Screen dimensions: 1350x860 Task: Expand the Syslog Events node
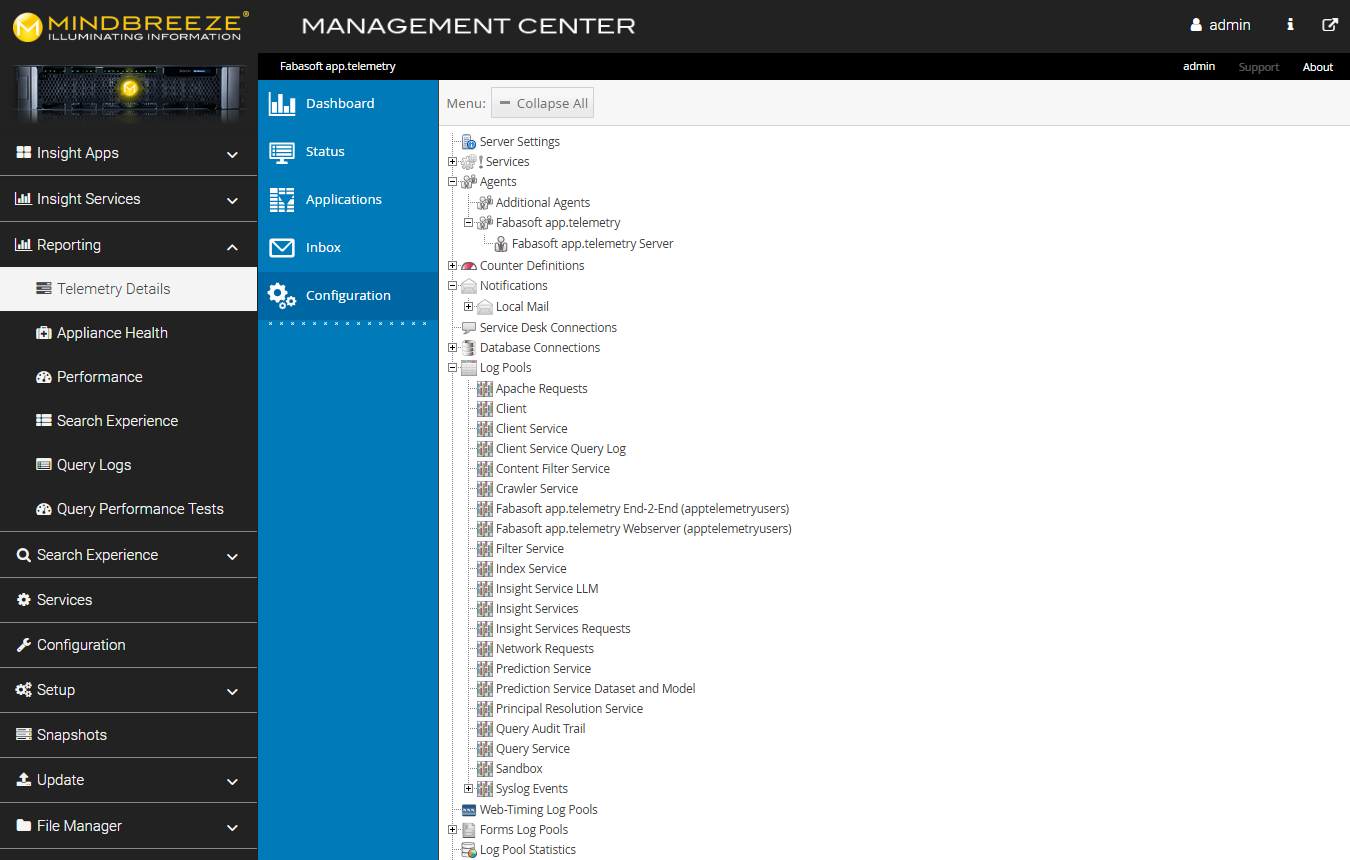click(469, 789)
